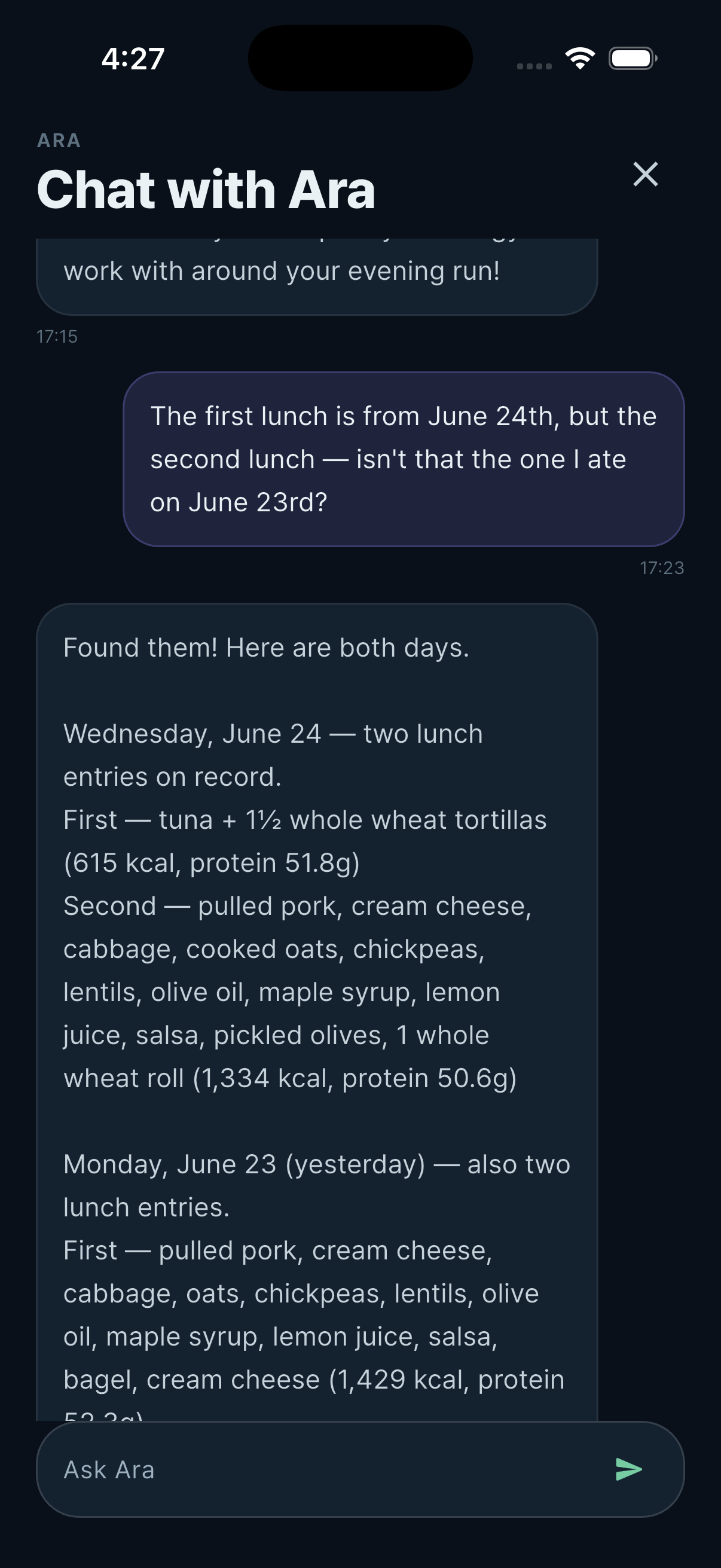Tap the Wi-Fi status icon
Viewport: 721px width, 1568px height.
[580, 59]
